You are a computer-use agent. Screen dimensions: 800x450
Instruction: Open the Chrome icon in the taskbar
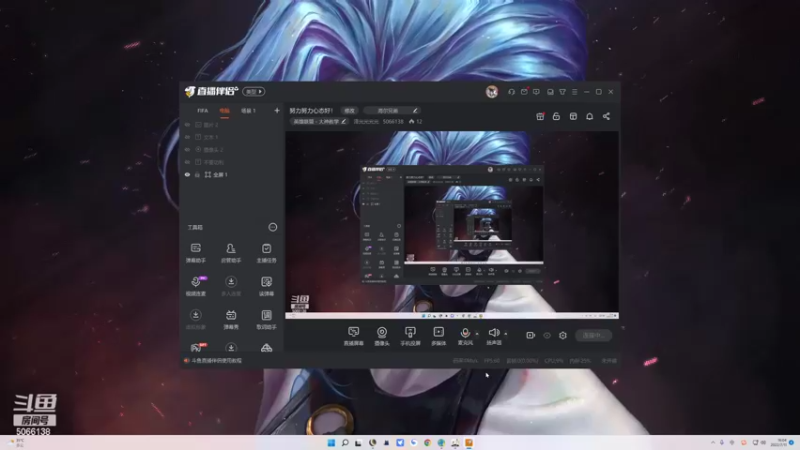click(x=428, y=443)
